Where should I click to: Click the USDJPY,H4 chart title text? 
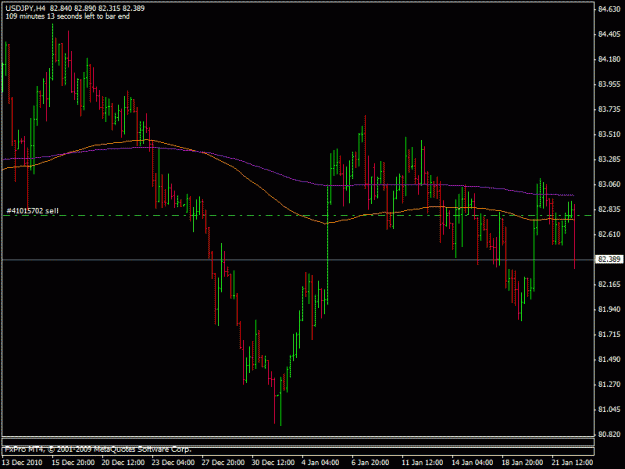point(25,8)
